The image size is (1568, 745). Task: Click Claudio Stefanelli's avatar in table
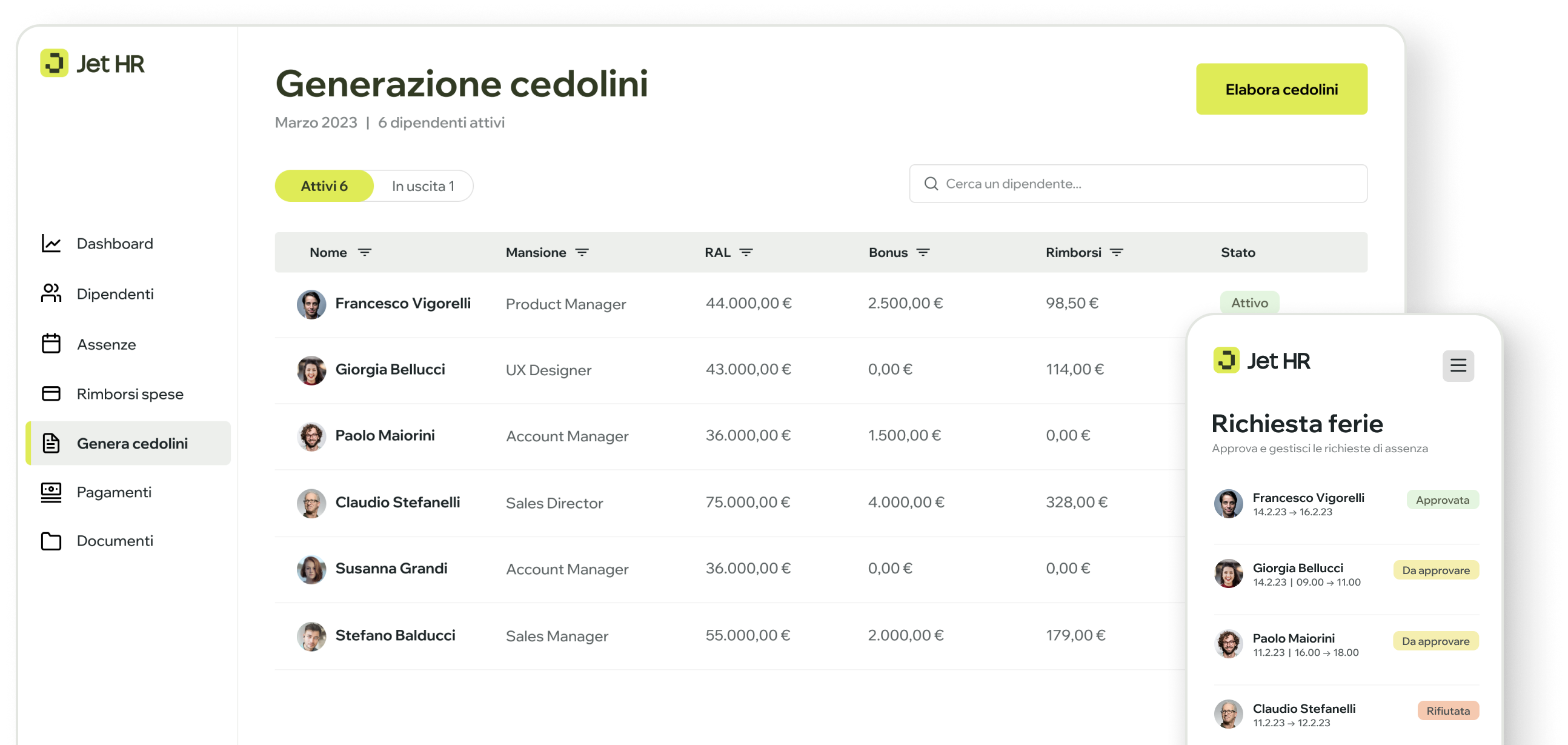tap(311, 503)
